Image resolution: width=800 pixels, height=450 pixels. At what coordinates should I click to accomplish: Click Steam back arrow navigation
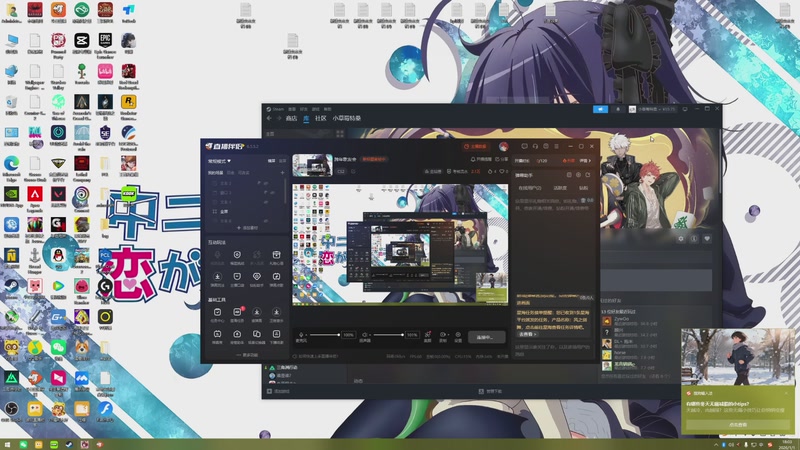pyautogui.click(x=269, y=118)
